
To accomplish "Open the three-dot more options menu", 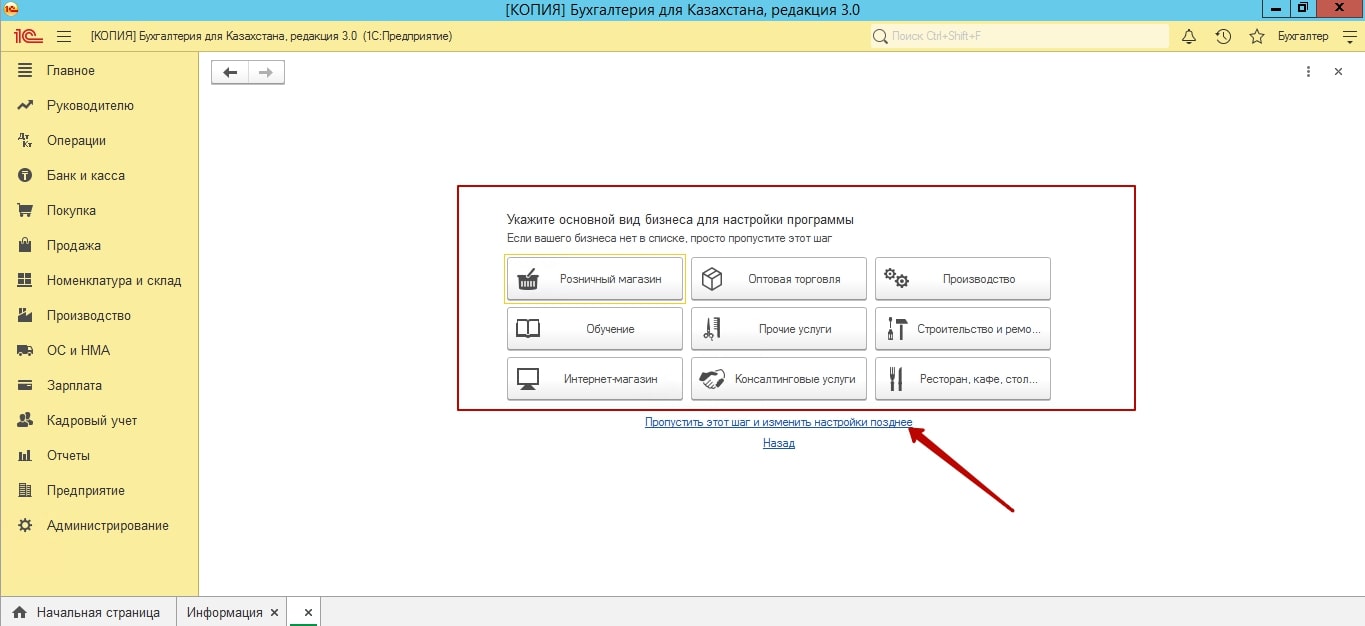I will point(1308,72).
